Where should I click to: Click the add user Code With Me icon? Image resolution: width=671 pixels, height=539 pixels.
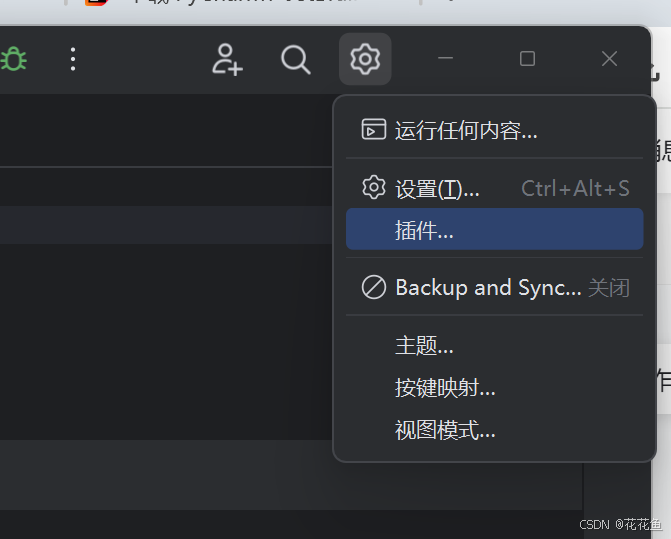click(227, 59)
